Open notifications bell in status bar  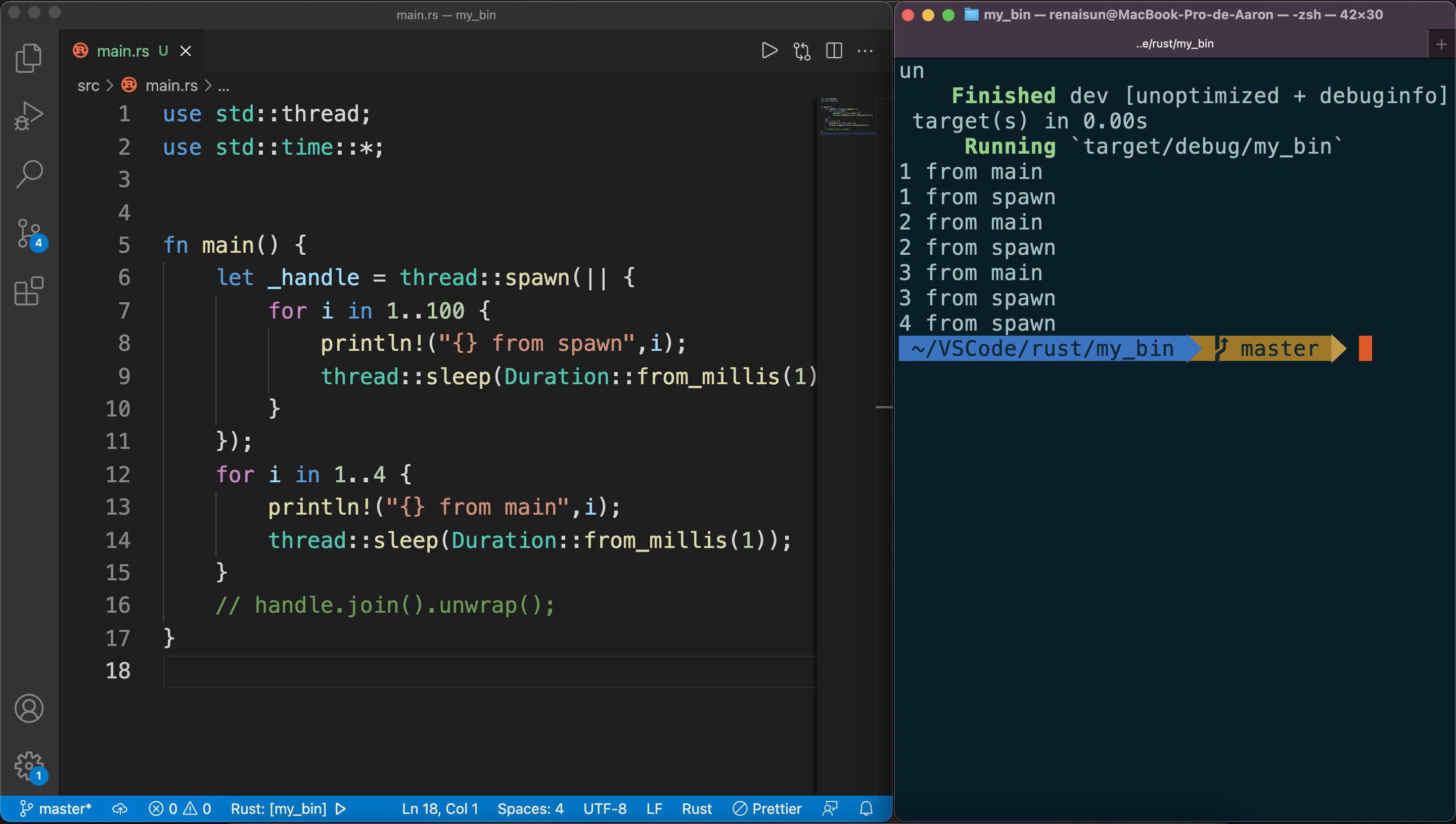(x=866, y=809)
